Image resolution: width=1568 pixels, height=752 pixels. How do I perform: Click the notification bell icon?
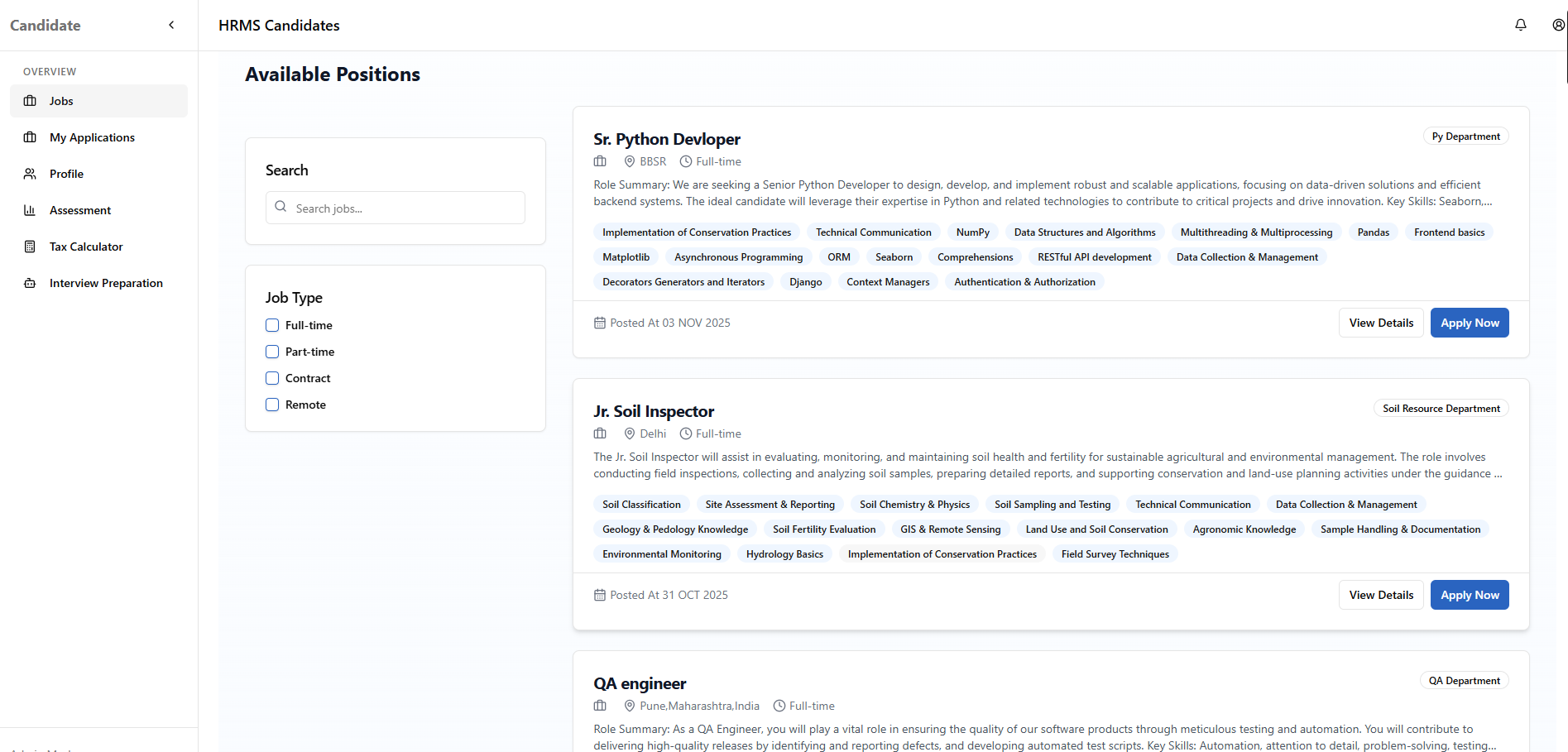(1521, 24)
